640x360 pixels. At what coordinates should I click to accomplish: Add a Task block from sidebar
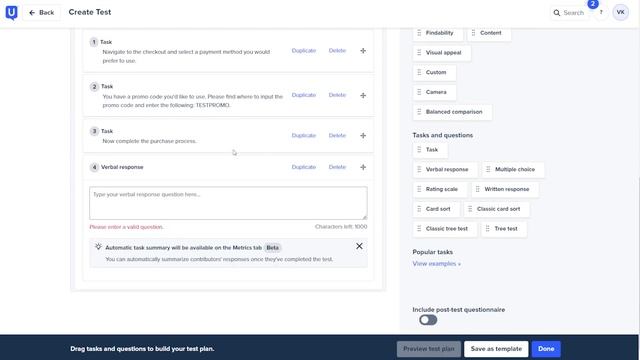click(430, 150)
